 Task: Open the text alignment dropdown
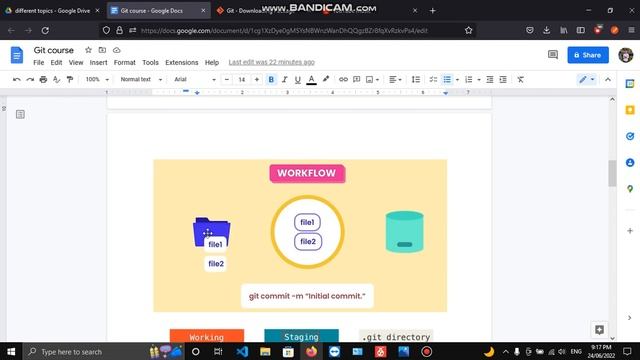[395, 80]
